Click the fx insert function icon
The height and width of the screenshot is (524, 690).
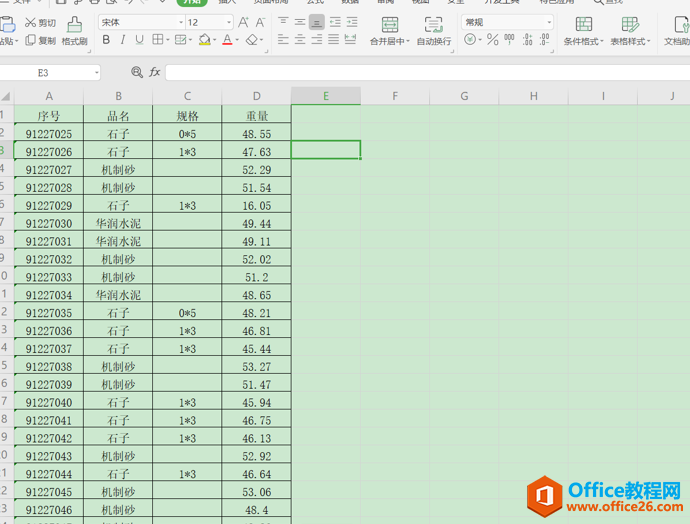155,73
